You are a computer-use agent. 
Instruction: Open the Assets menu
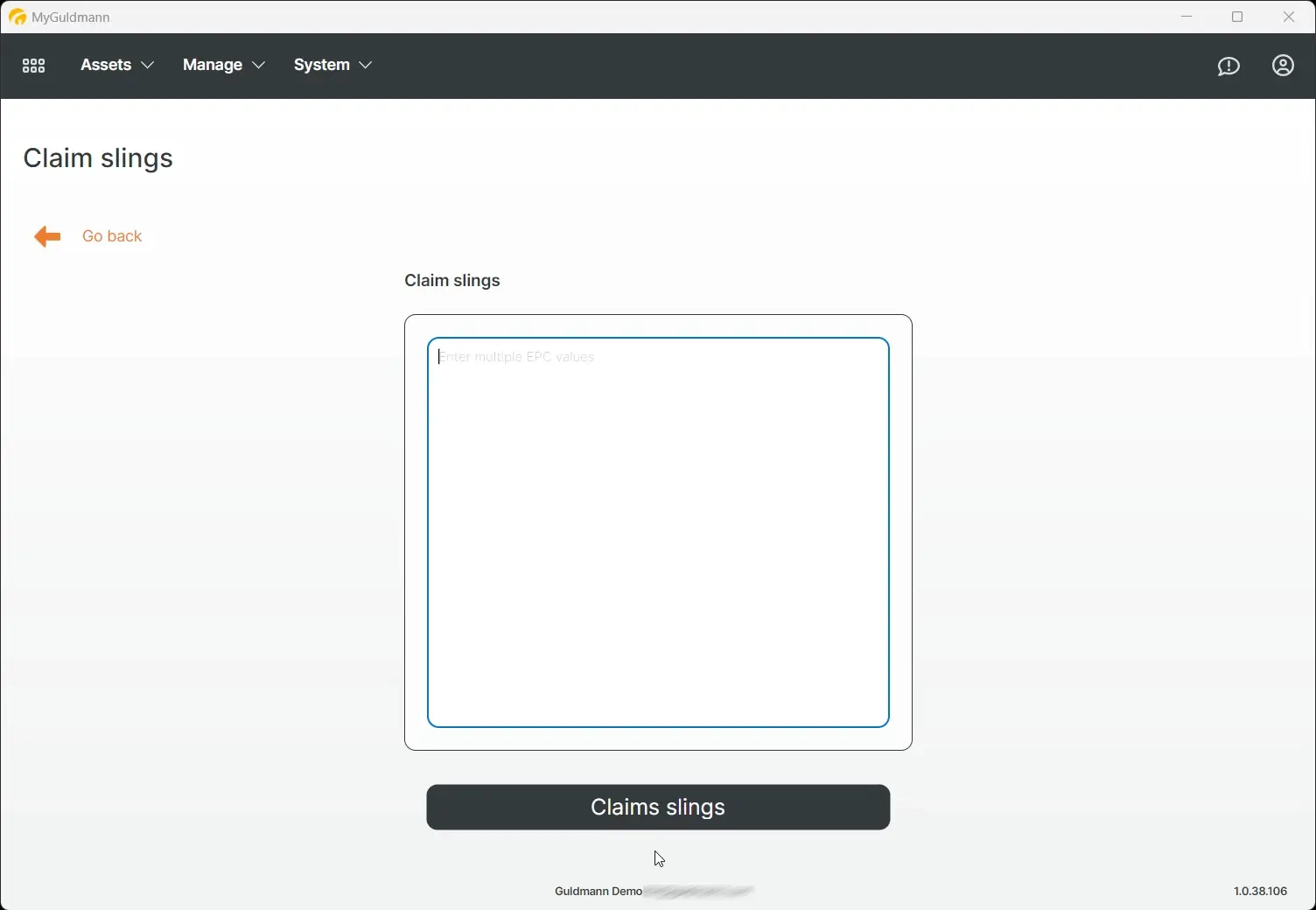106,65
